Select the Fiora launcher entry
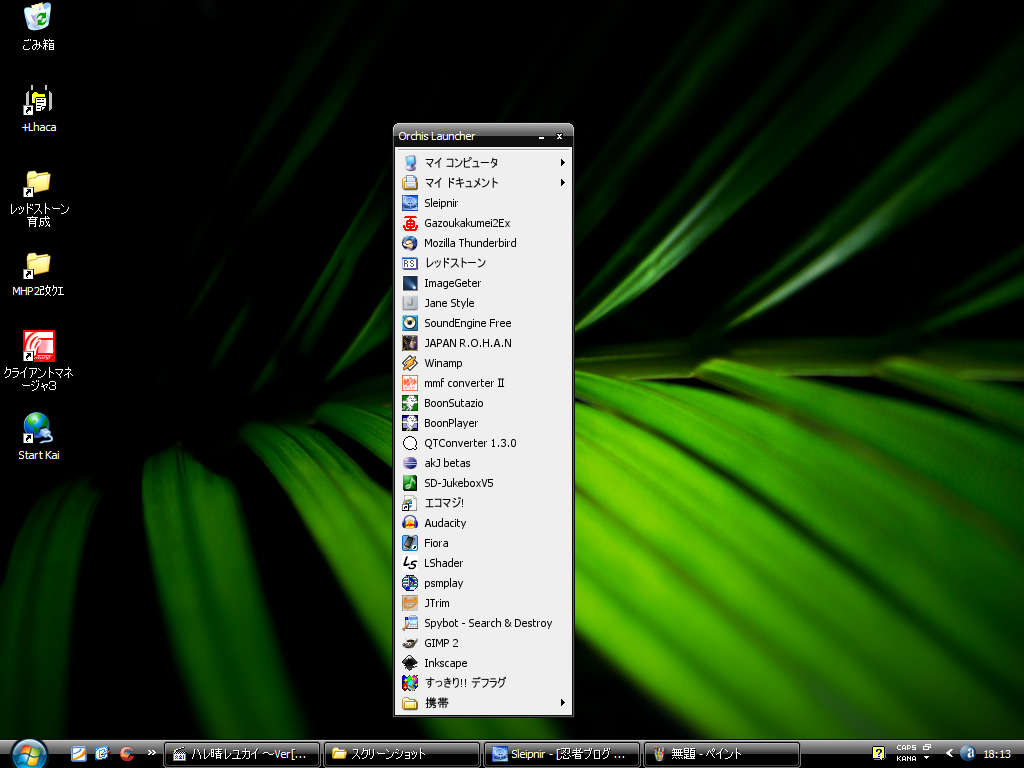This screenshot has width=1024, height=768. click(483, 543)
